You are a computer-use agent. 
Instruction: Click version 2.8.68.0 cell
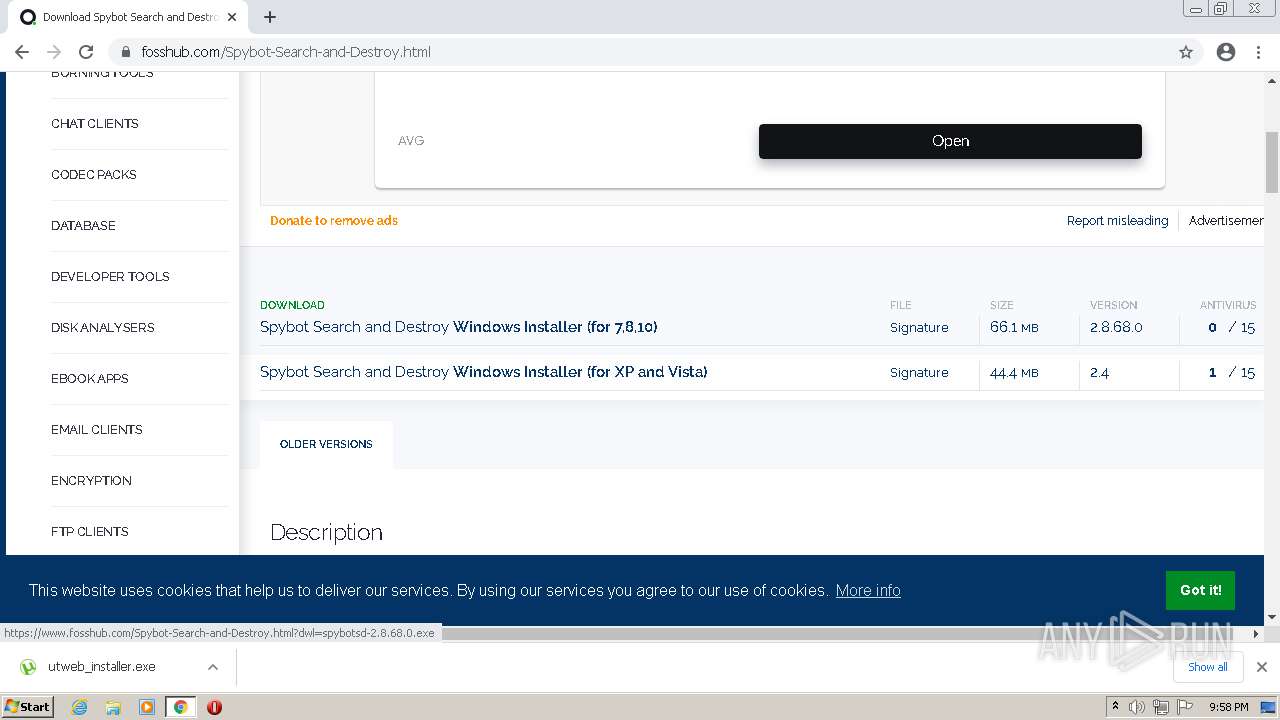point(1116,327)
